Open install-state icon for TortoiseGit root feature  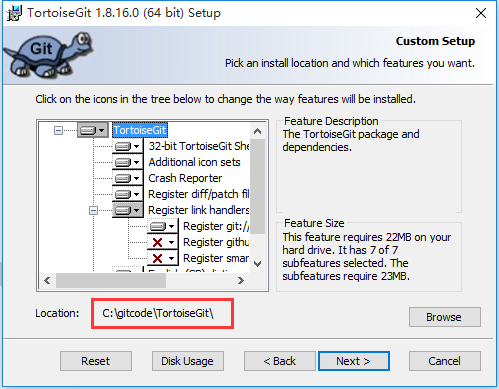pyautogui.click(x=93, y=130)
